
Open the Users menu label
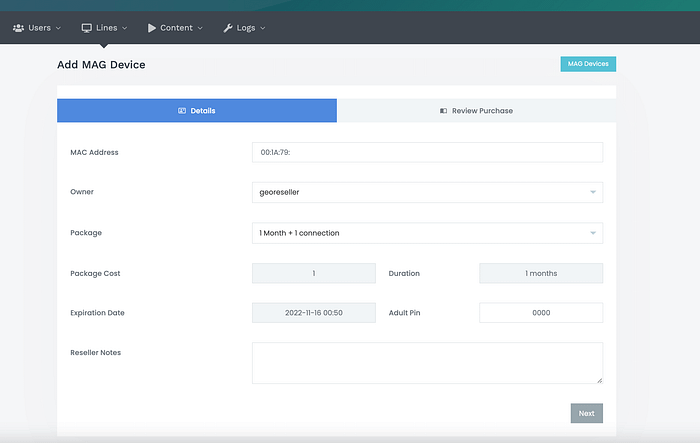(x=39, y=28)
